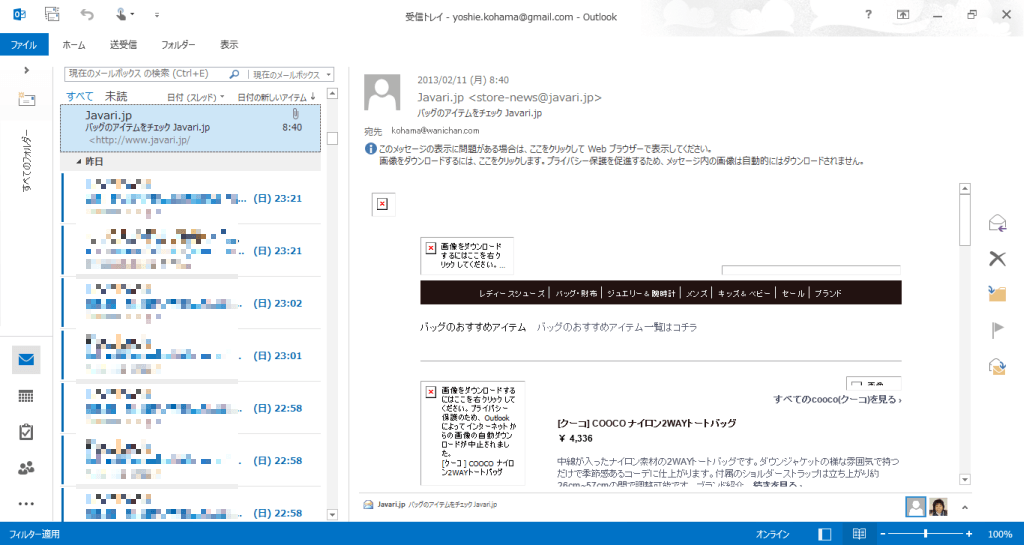1024x545 pixels.
Task: Toggle Touch/Mouse mode icon
Action: click(x=121, y=14)
